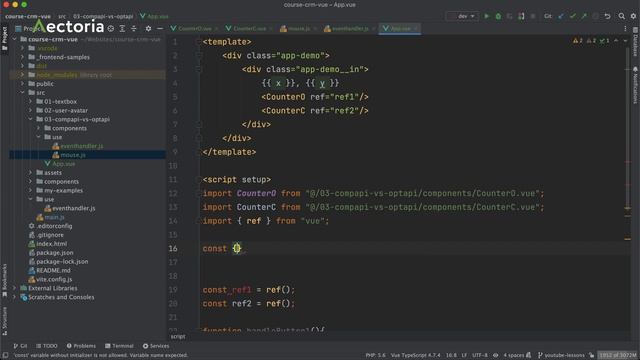Open the Terminal tool window tab

click(x=119, y=346)
